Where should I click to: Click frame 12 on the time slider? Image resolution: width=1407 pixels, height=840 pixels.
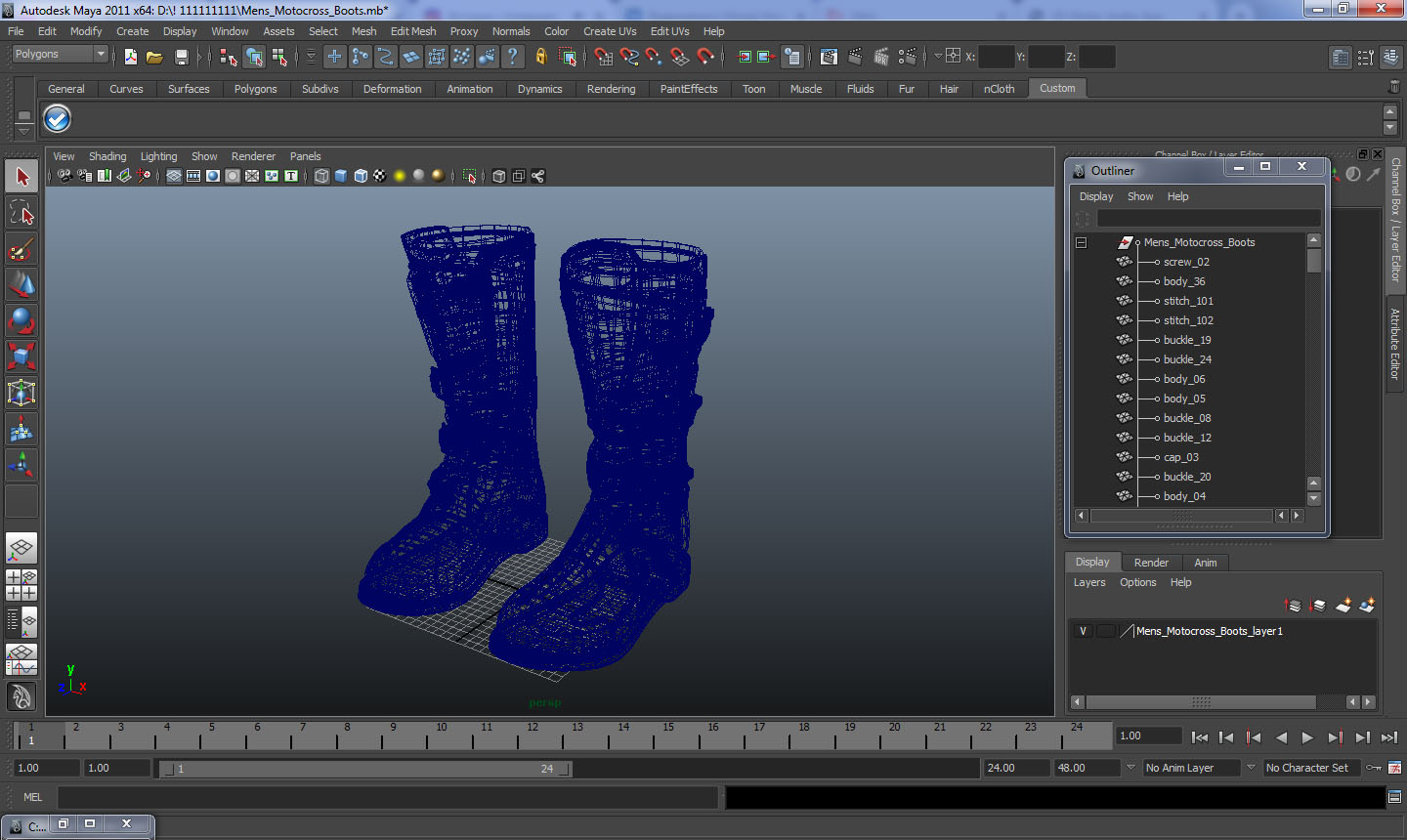[533, 735]
